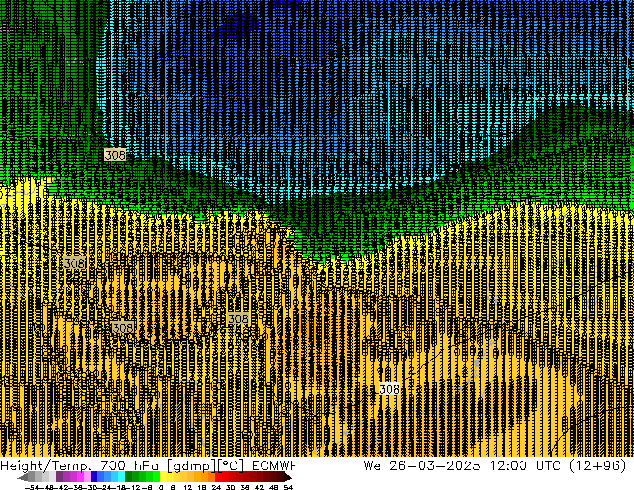Click the 54 tick label on the legend
634x490 pixels.
(288, 487)
